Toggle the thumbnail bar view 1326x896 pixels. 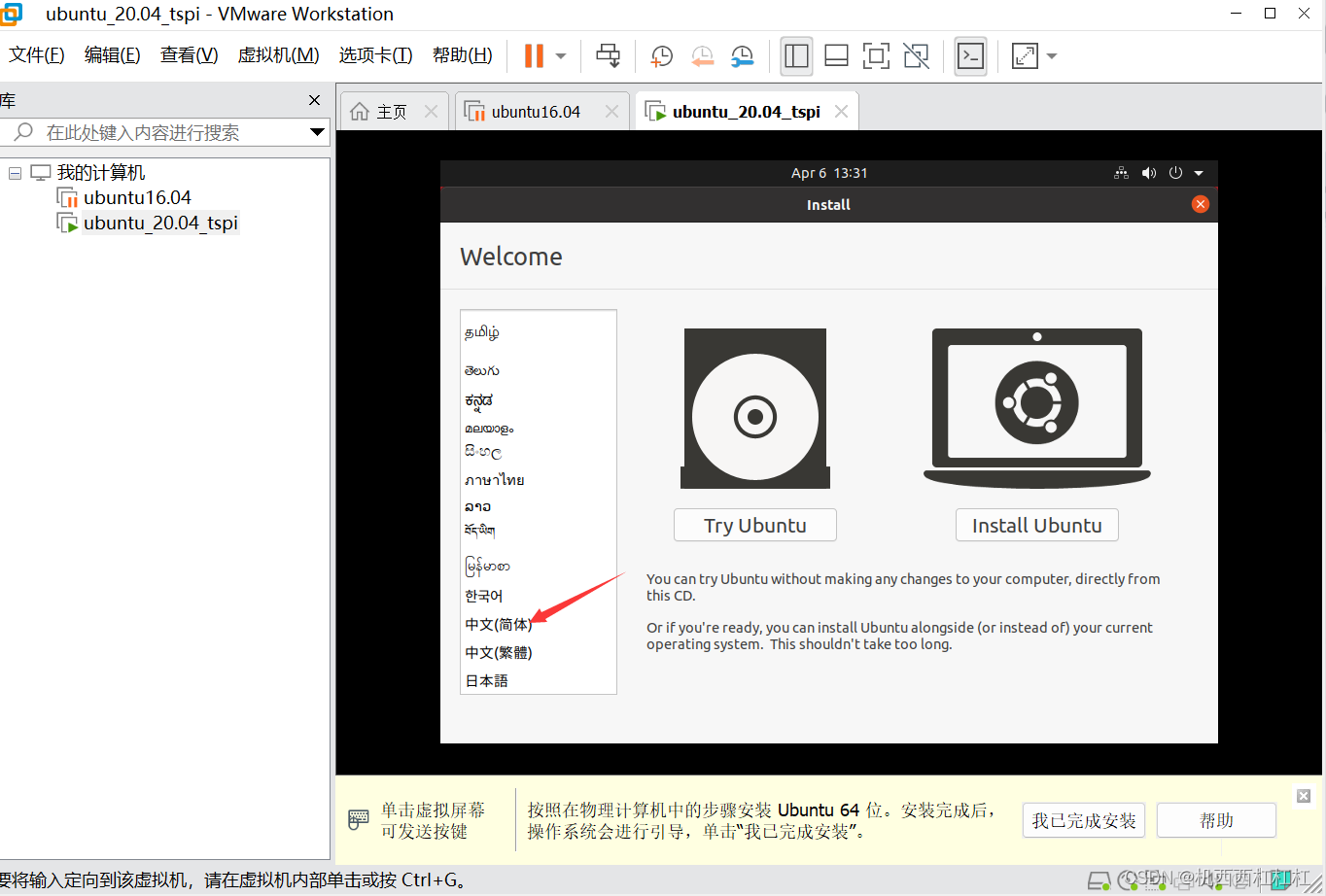tap(836, 56)
